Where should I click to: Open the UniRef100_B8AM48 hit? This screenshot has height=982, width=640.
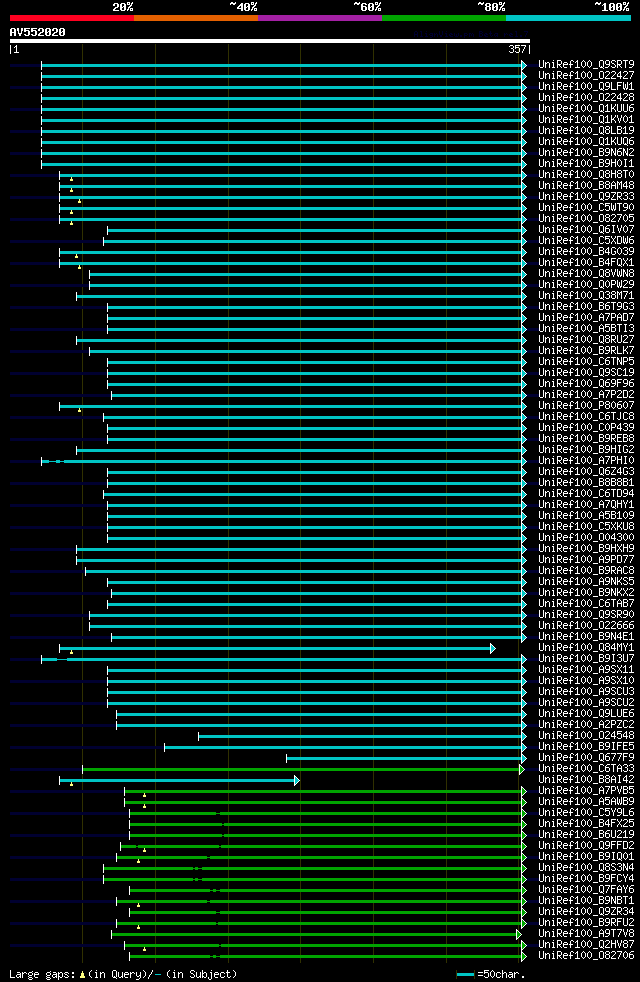(586, 185)
